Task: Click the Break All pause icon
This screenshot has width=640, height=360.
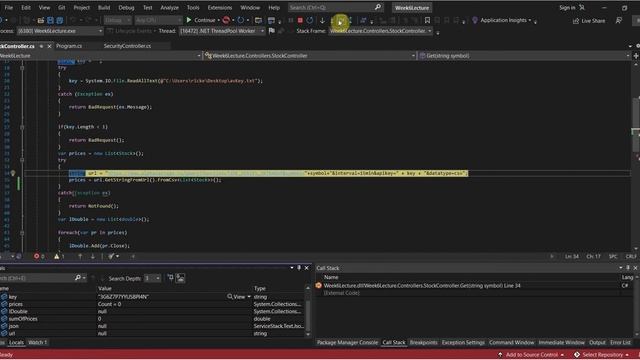Action: pos(291,20)
